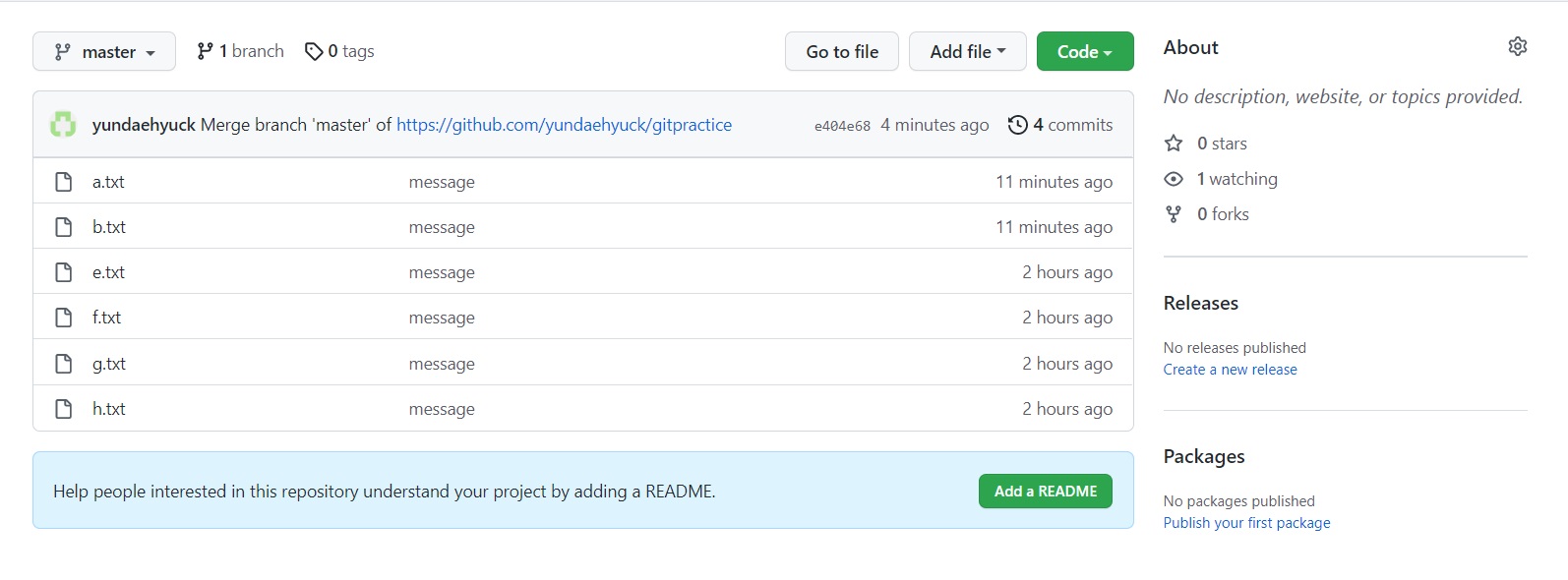Viewport: 1568px width, 580px height.
Task: Click the file icon beside e.txt
Action: (64, 272)
